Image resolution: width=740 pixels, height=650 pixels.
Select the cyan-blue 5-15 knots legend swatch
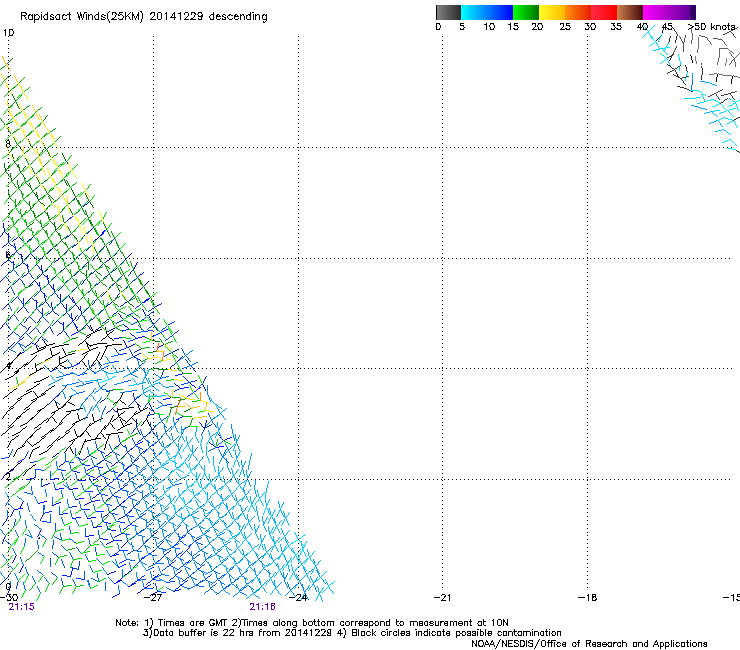[x=487, y=12]
